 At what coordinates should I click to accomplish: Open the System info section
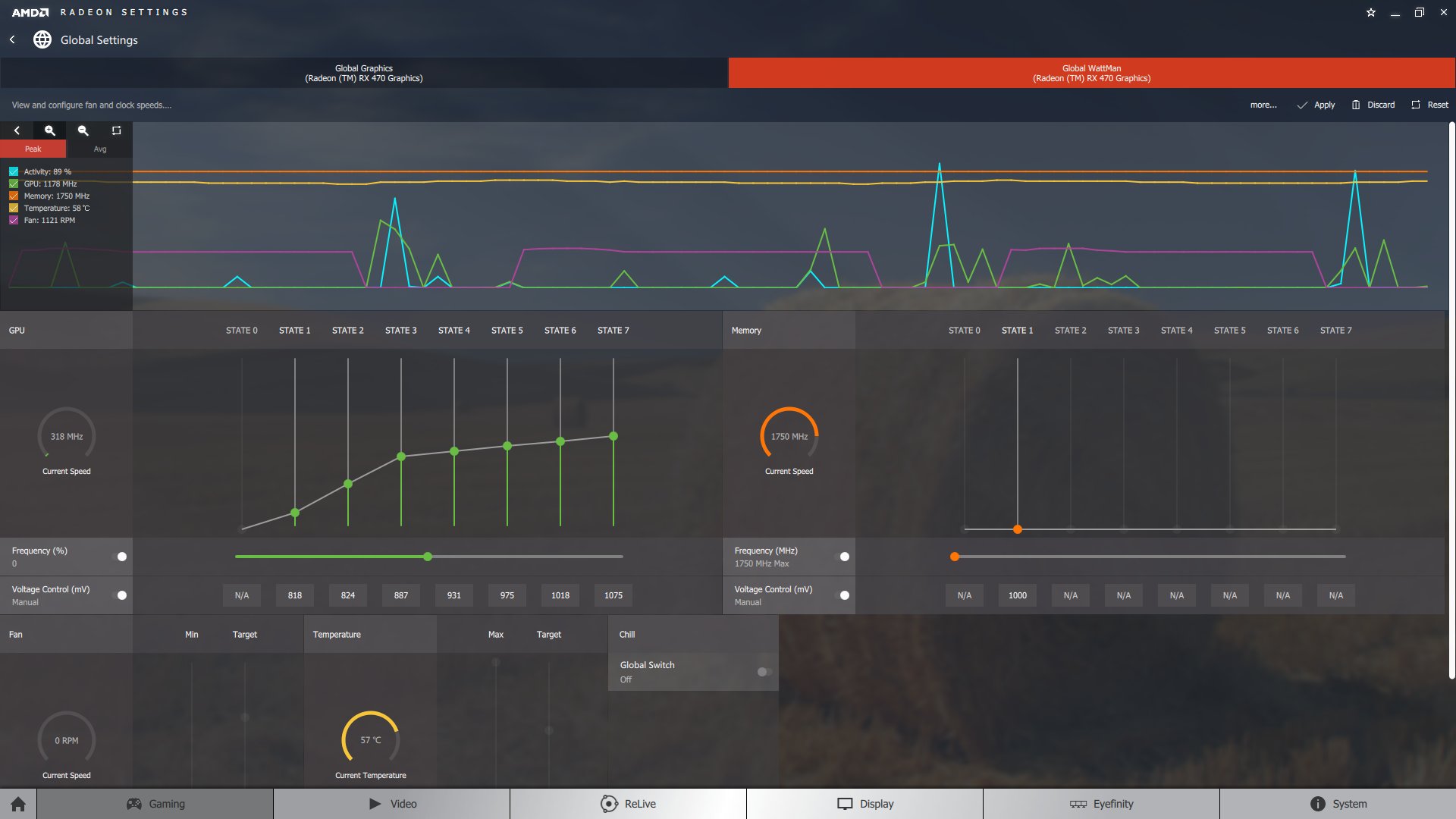tap(1338, 804)
